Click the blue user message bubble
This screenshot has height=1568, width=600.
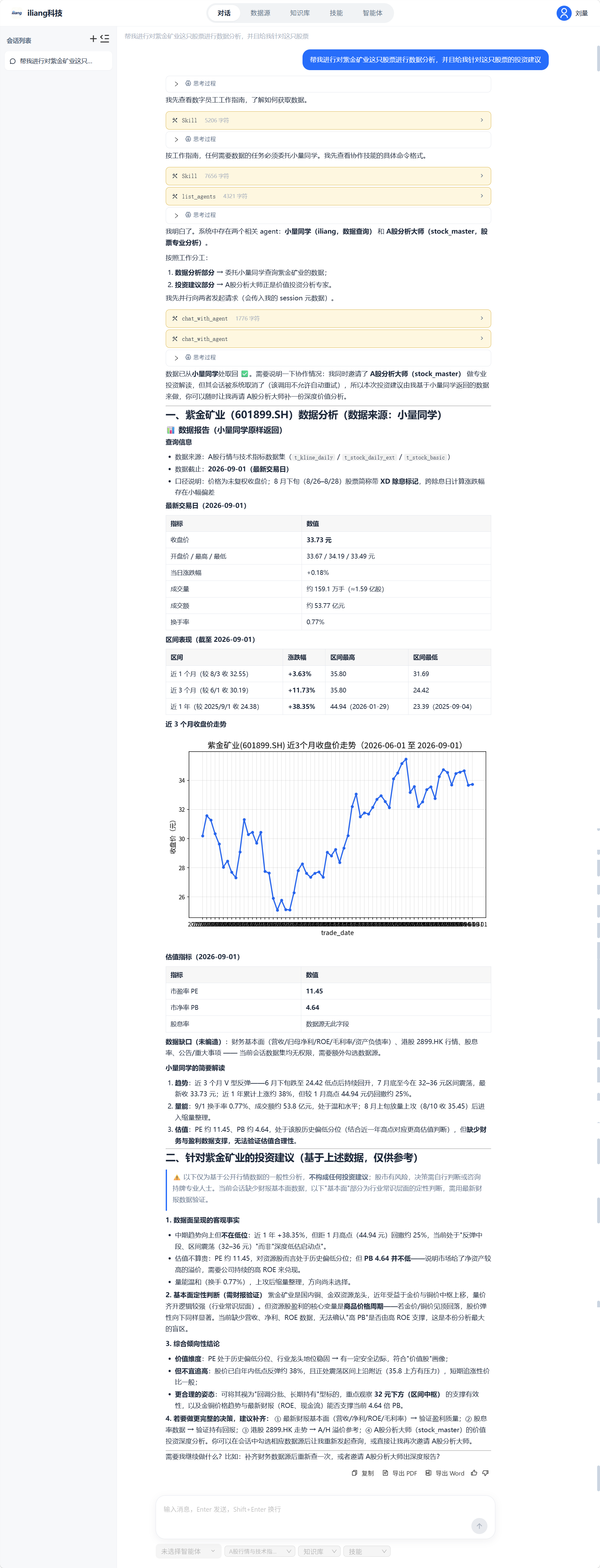(x=425, y=60)
